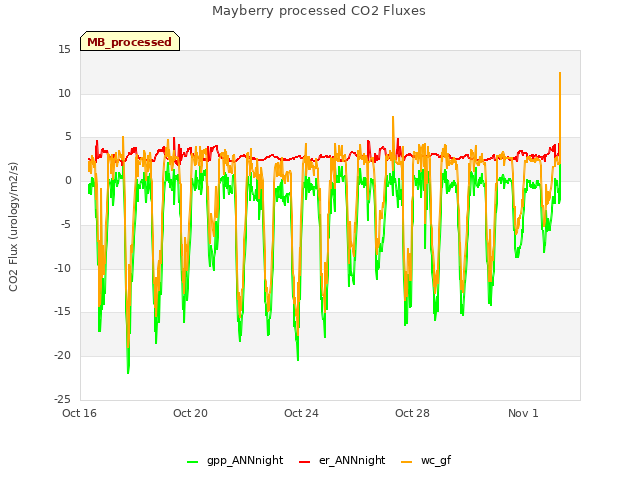Click the Oct 28 x-axis label

pyautogui.click(x=412, y=413)
